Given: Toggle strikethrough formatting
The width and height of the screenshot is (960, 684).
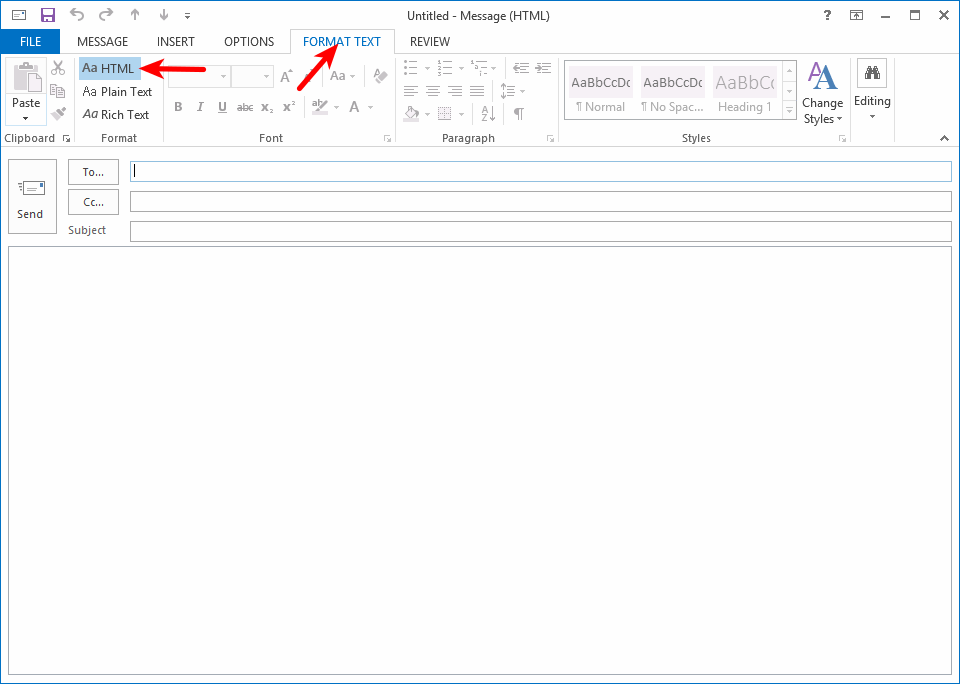Looking at the screenshot, I should click(245, 108).
